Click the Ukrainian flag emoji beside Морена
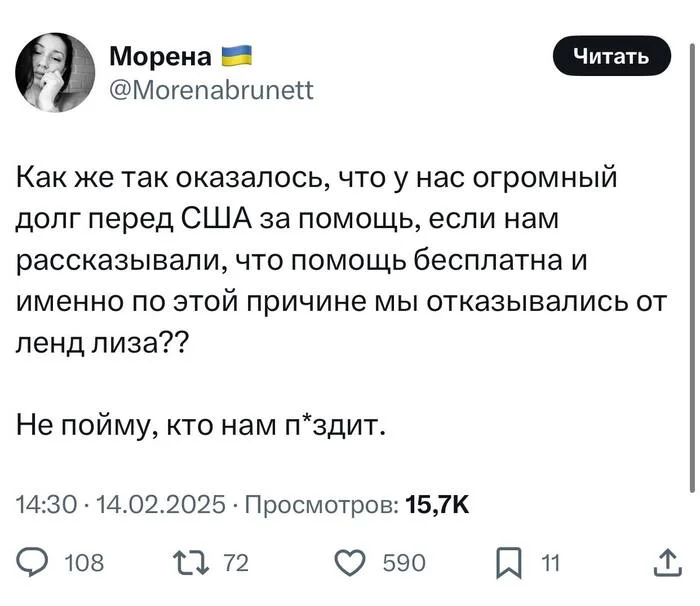 (x=237, y=56)
